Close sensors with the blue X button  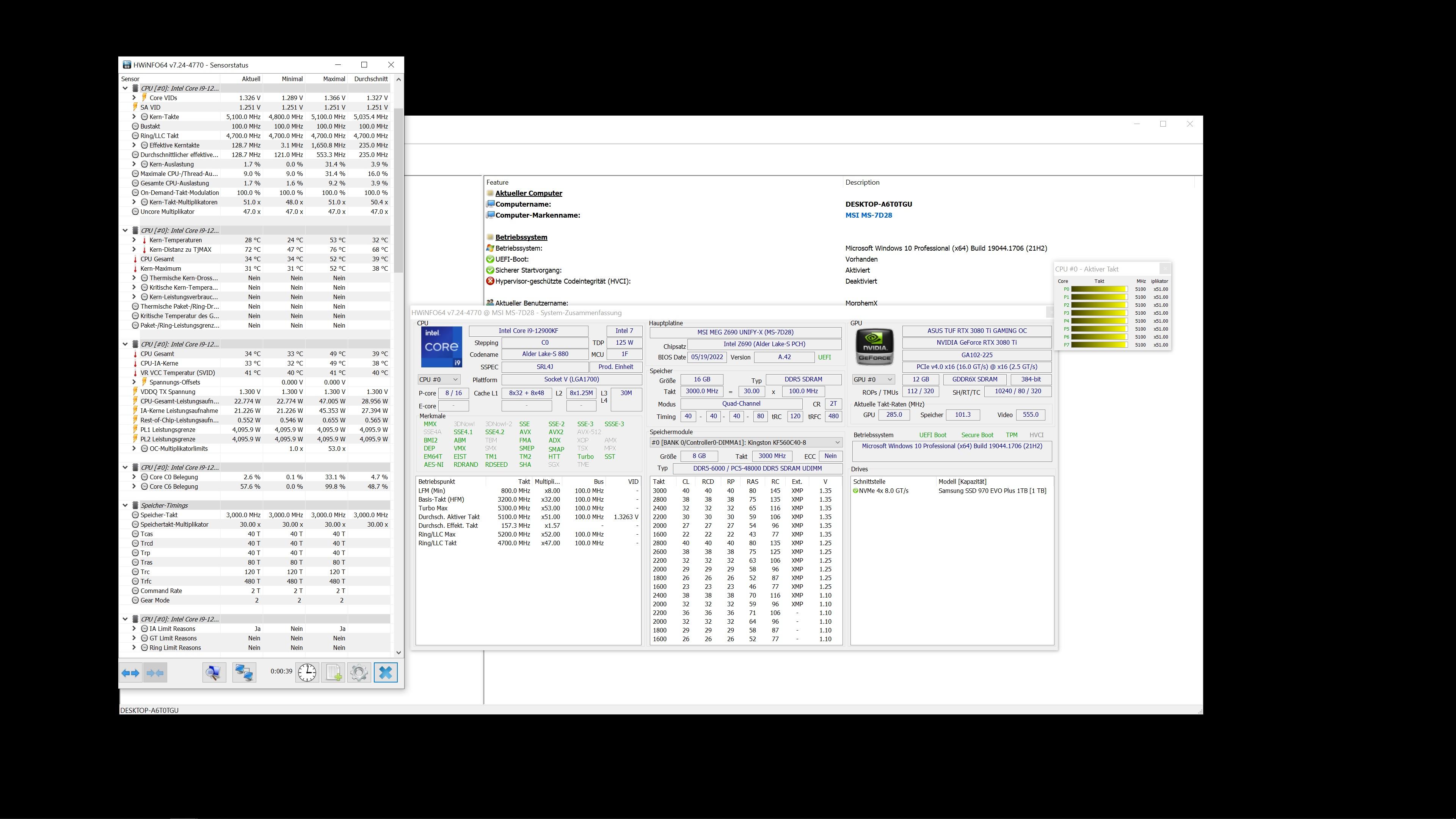tap(386, 673)
